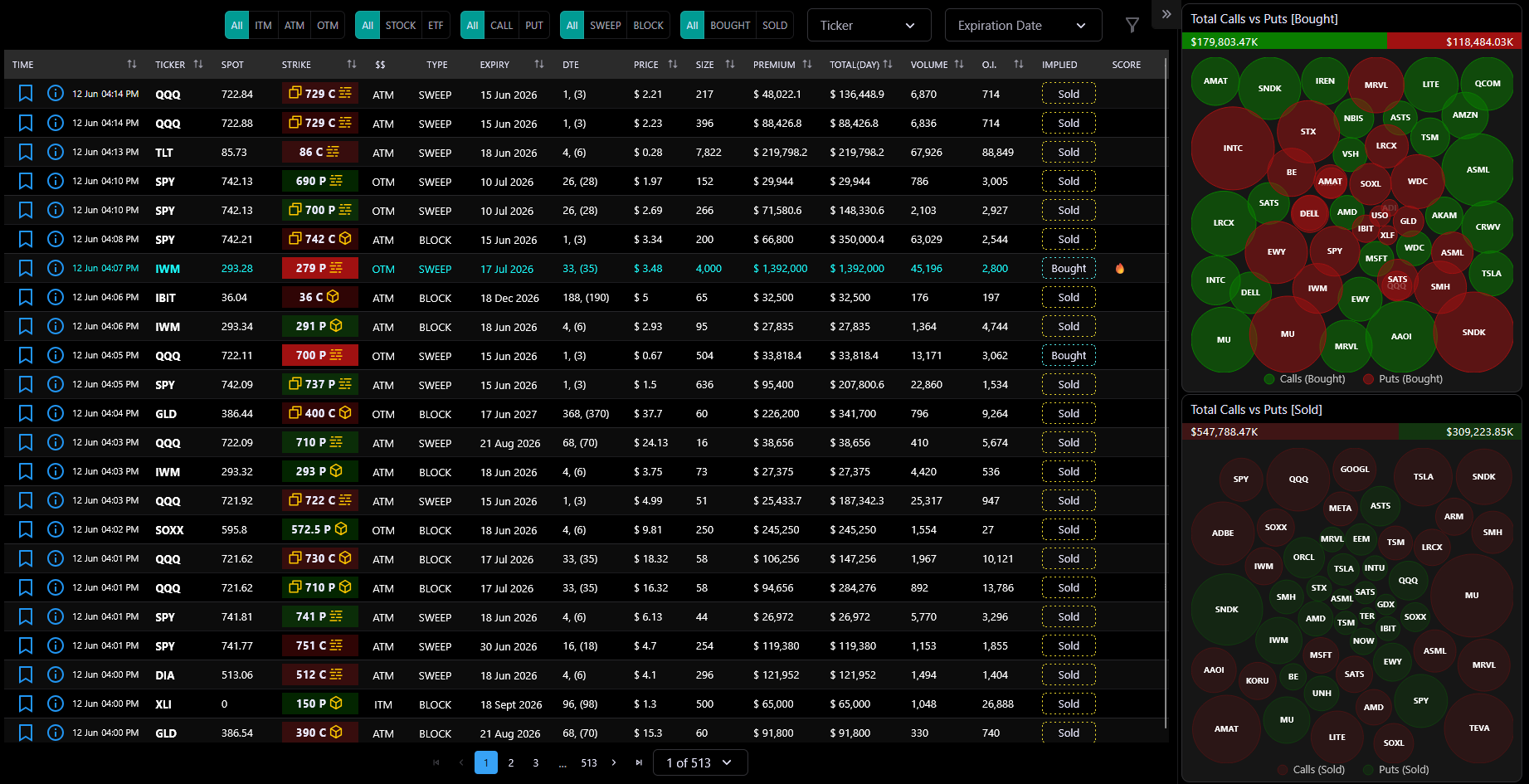Click ASML bubble in Bought chart
This screenshot has height=784, width=1529.
1478,169
